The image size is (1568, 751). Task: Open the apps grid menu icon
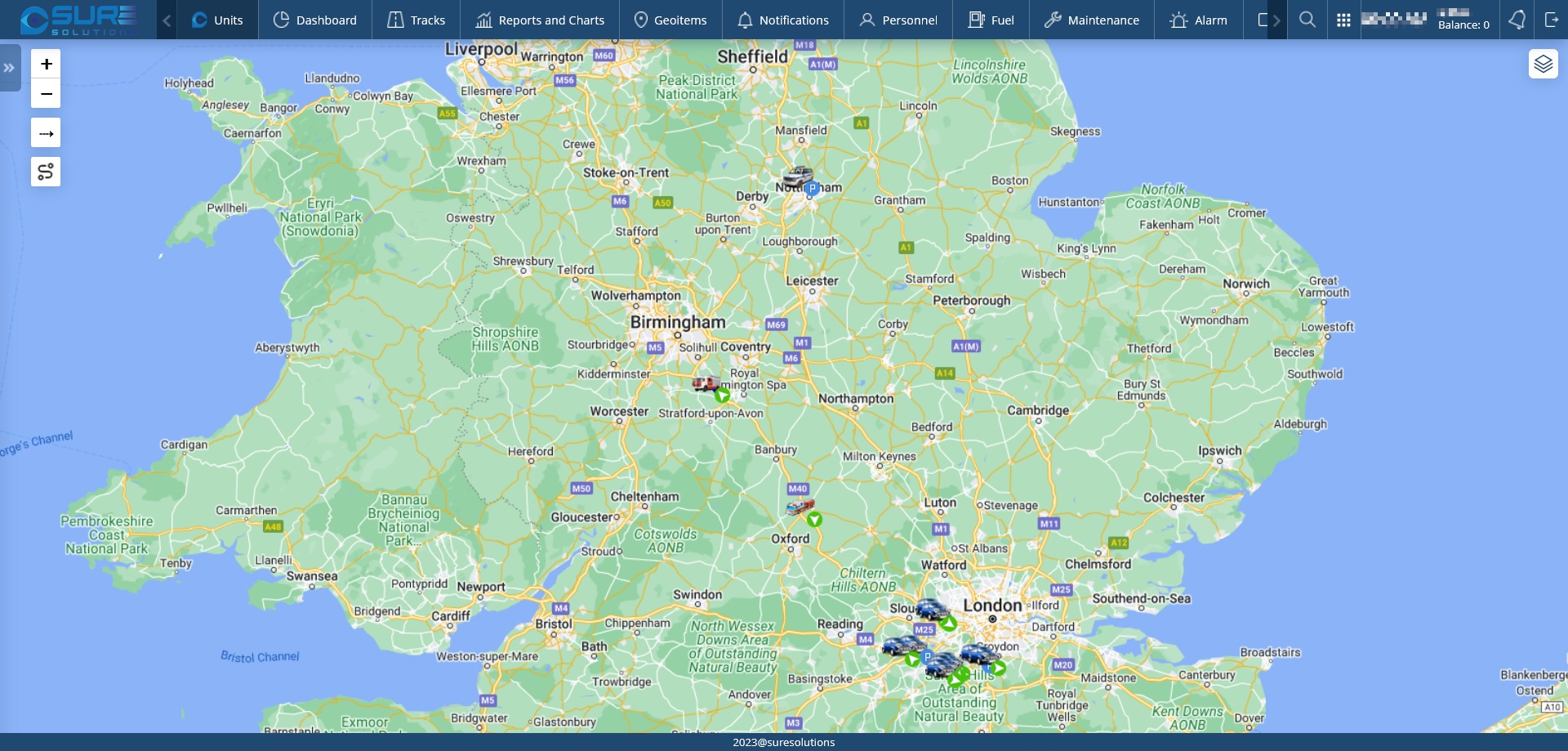1343,20
